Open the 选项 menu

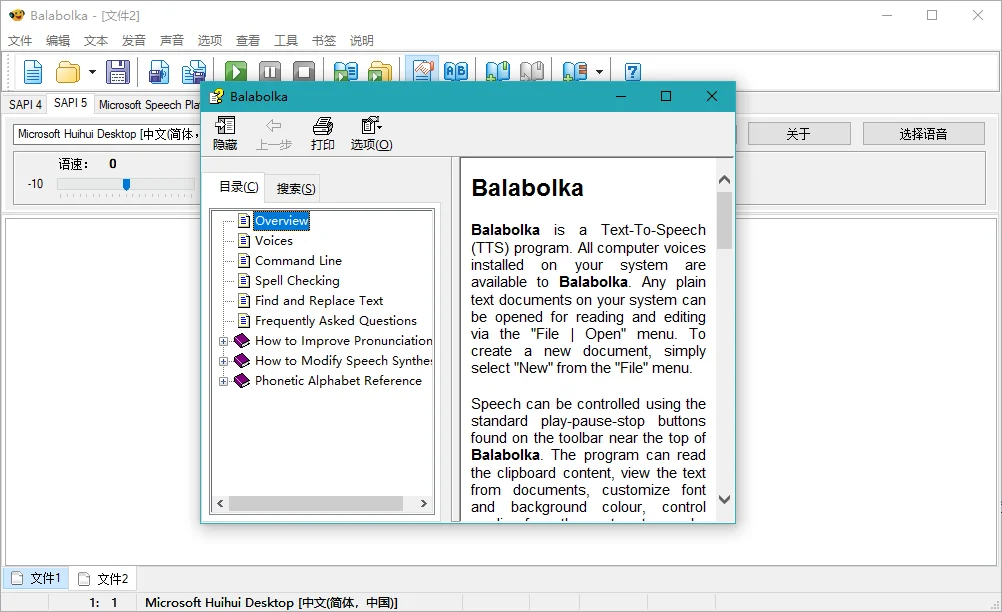pos(210,41)
